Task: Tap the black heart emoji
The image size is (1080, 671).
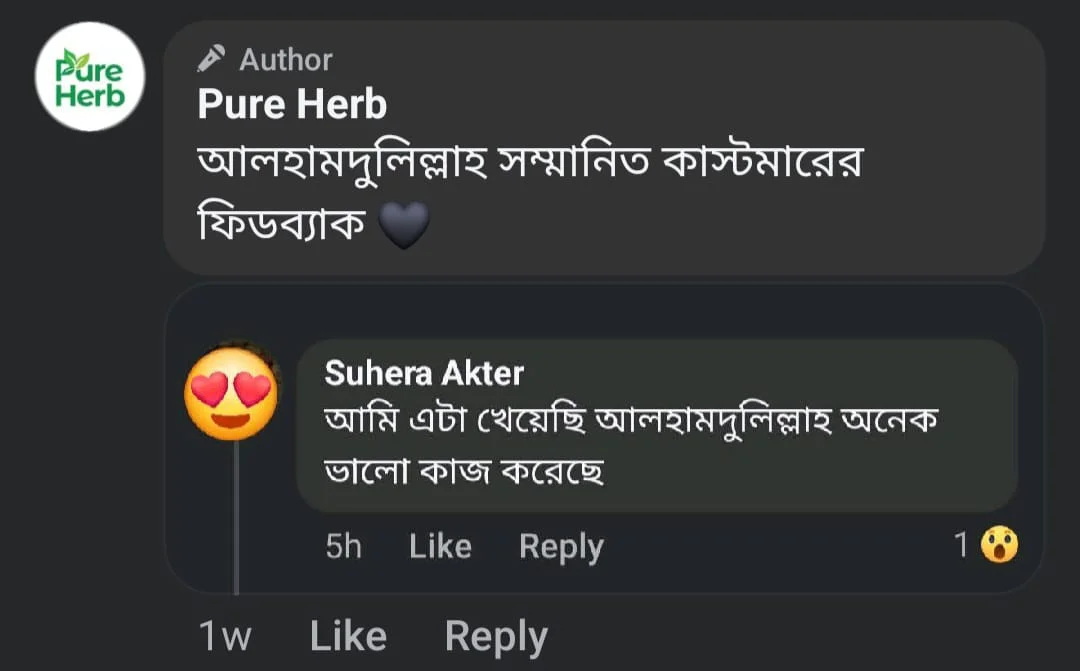Action: click(405, 226)
